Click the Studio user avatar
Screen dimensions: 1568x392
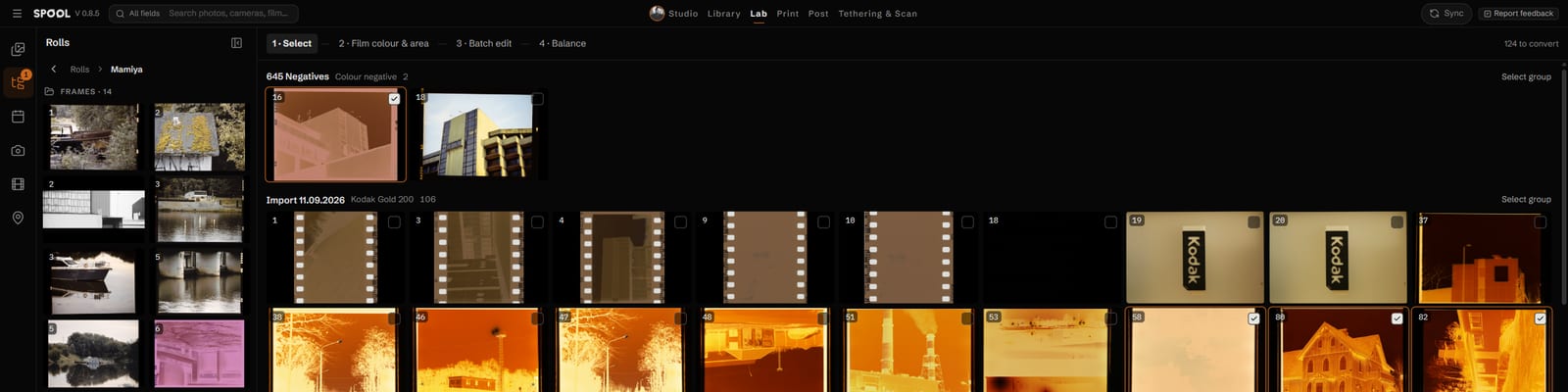(657, 14)
